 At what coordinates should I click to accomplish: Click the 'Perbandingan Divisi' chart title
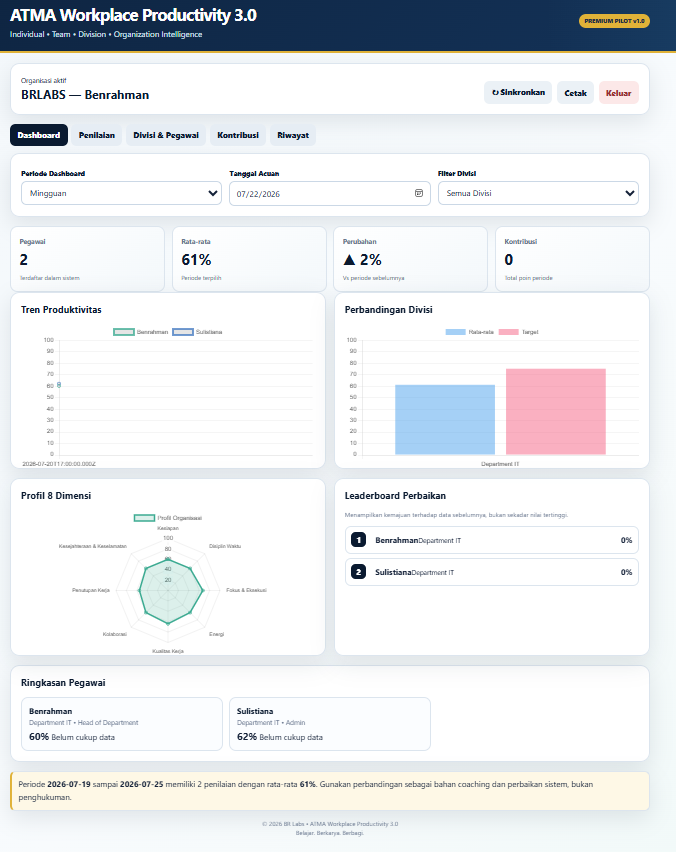389,310
